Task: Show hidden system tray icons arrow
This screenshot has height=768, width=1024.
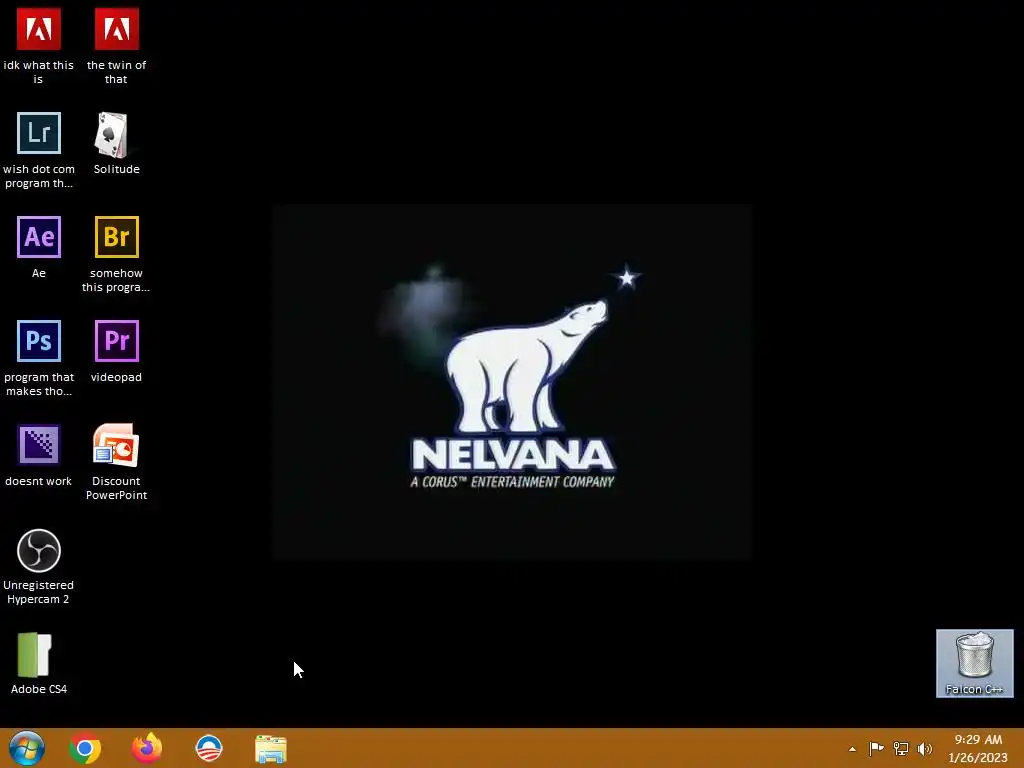Action: (x=852, y=749)
